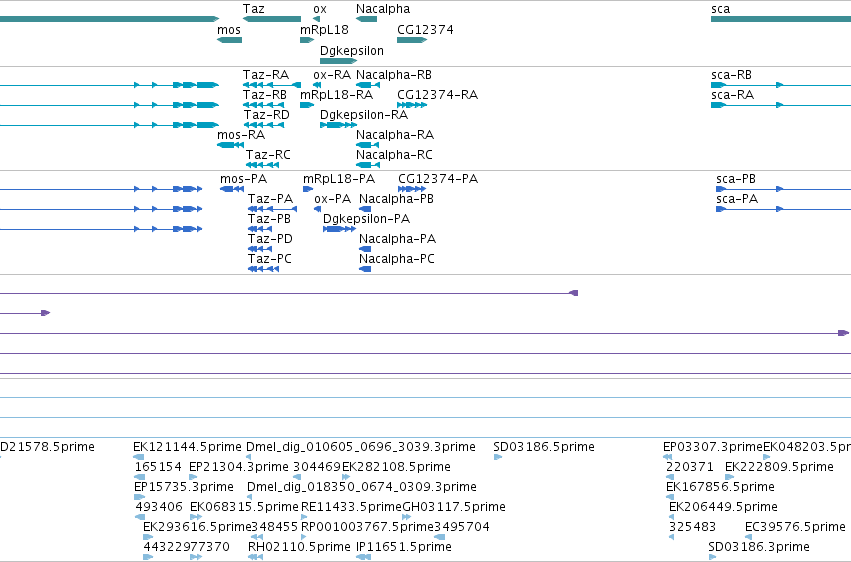Click the Taz-PD protein label
Viewport: 851px width, 562px height.
270,239
